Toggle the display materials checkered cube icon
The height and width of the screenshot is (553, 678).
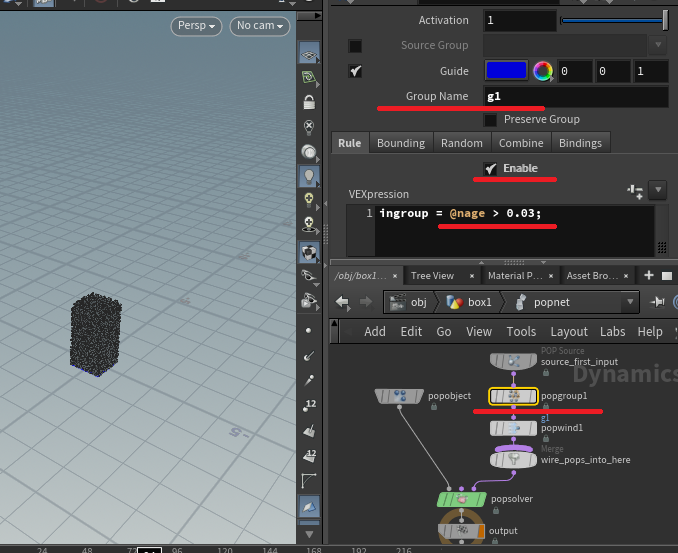309,252
